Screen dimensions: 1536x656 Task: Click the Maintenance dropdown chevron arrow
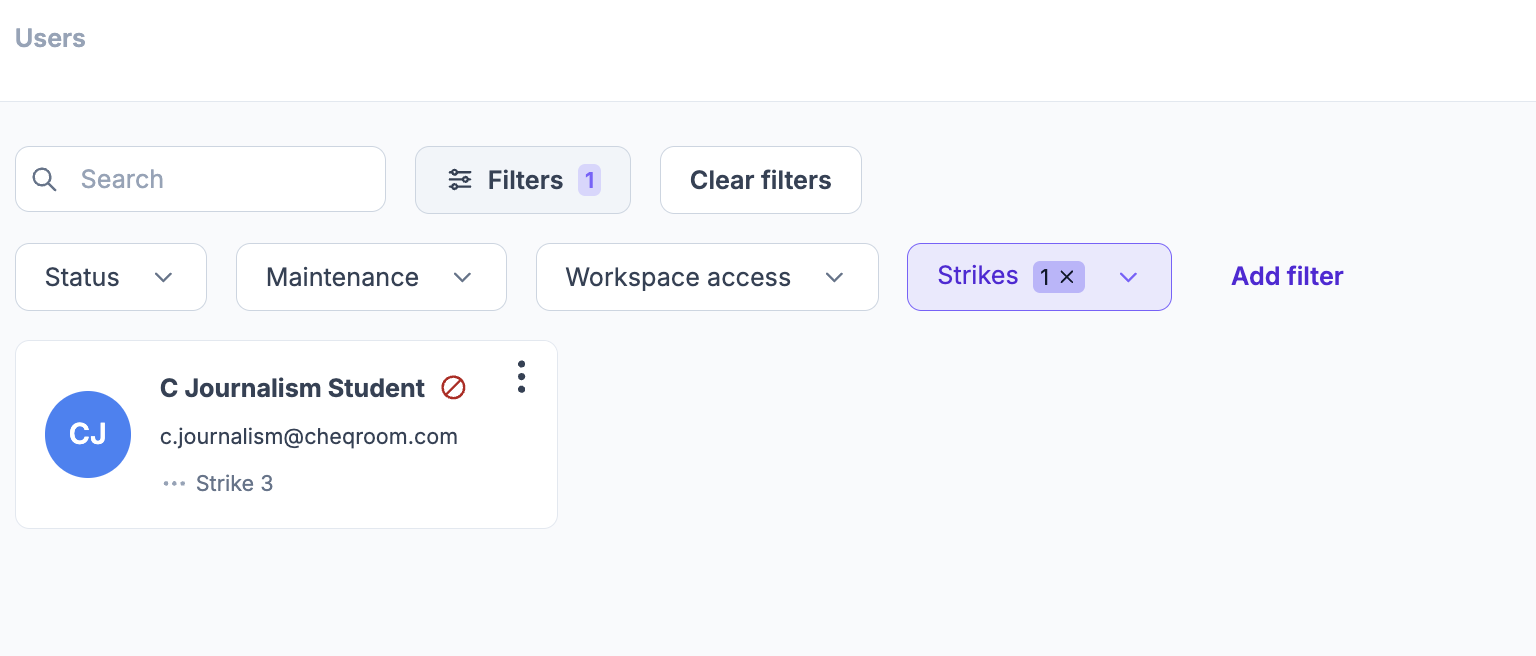pyautogui.click(x=462, y=277)
